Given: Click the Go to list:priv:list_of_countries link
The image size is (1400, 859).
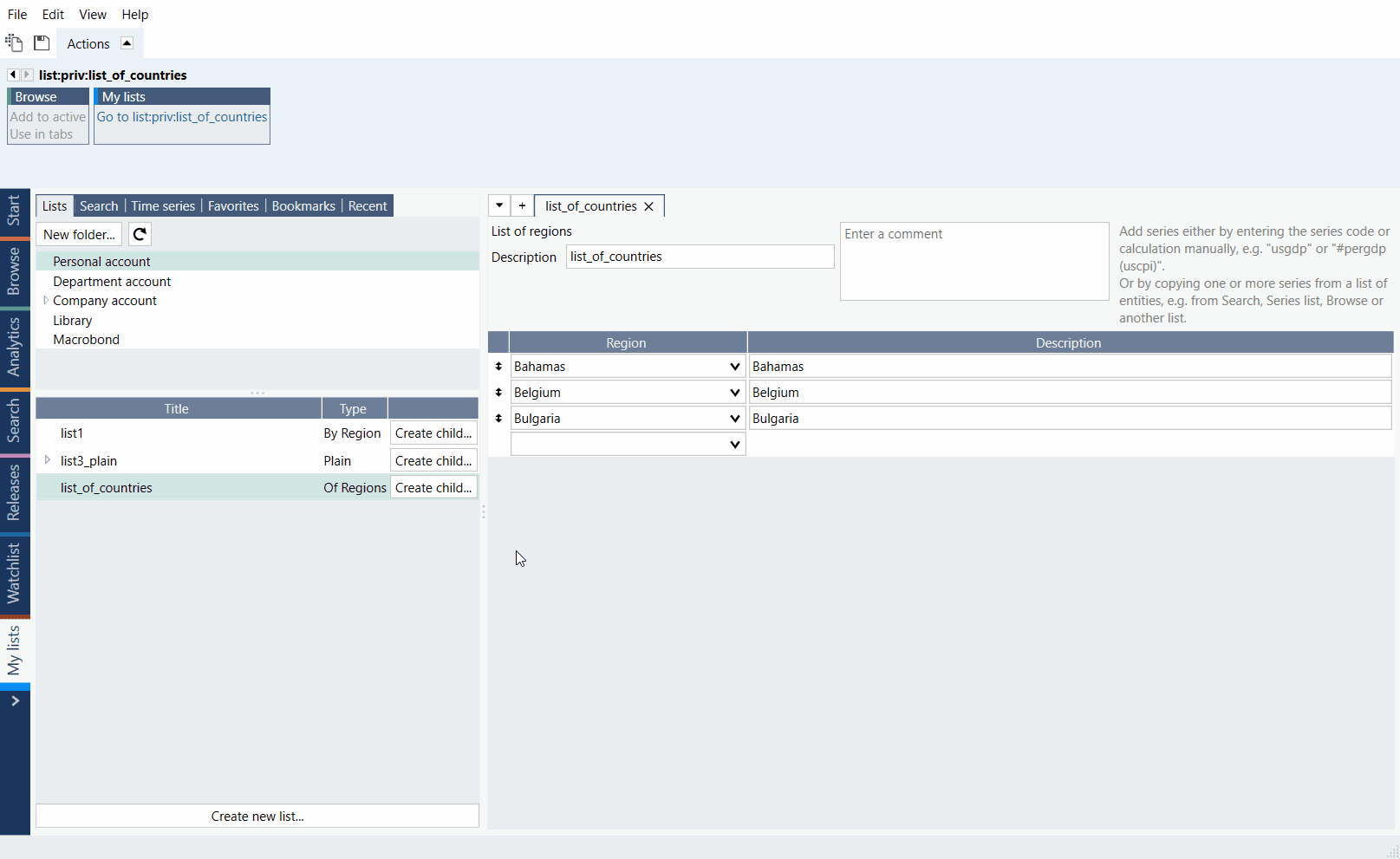Looking at the screenshot, I should (182, 117).
